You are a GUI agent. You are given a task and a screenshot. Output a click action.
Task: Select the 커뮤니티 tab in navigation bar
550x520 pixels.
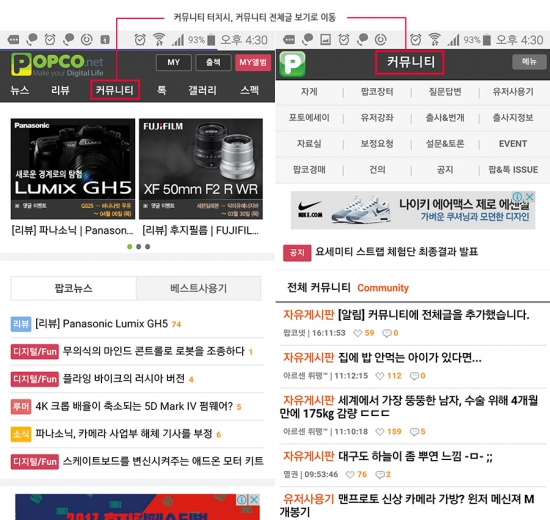(x=115, y=90)
